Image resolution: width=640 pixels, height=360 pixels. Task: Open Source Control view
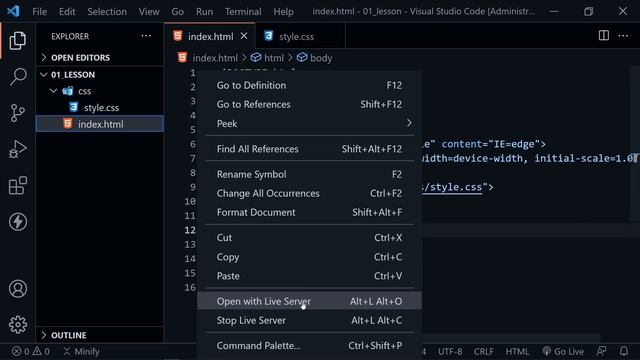(x=18, y=113)
